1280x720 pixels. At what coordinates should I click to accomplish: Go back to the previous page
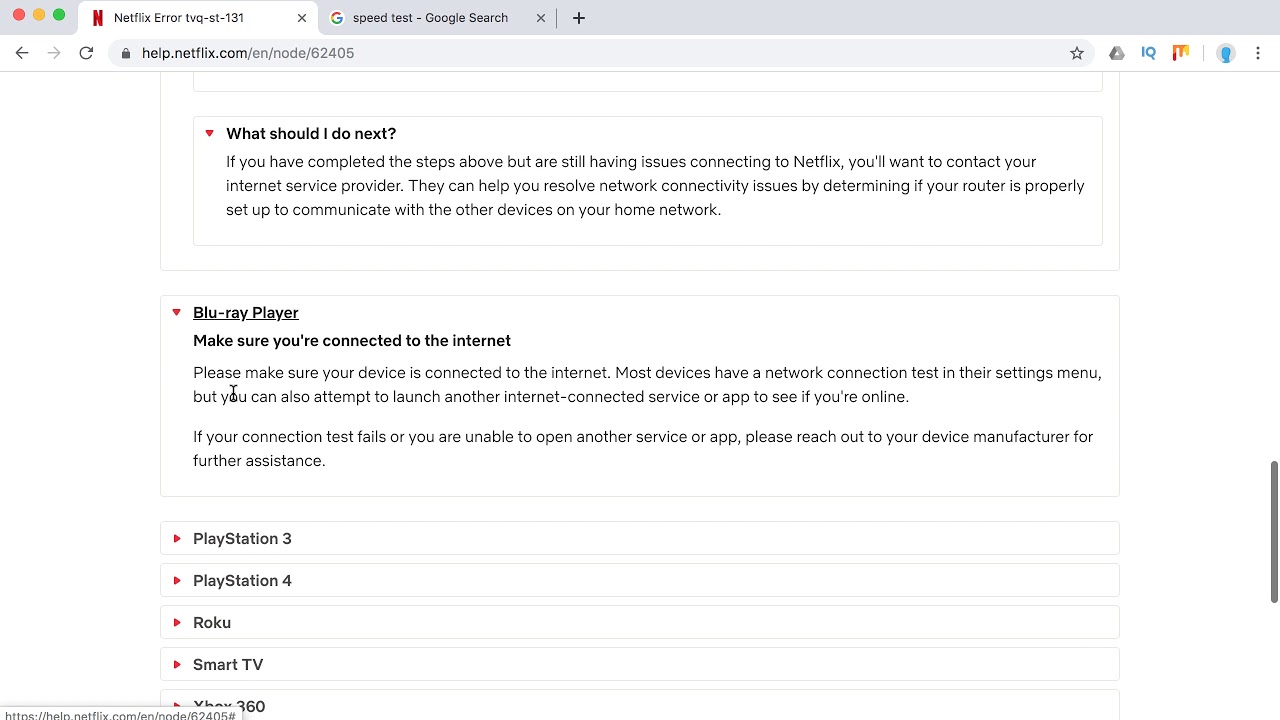pyautogui.click(x=22, y=53)
